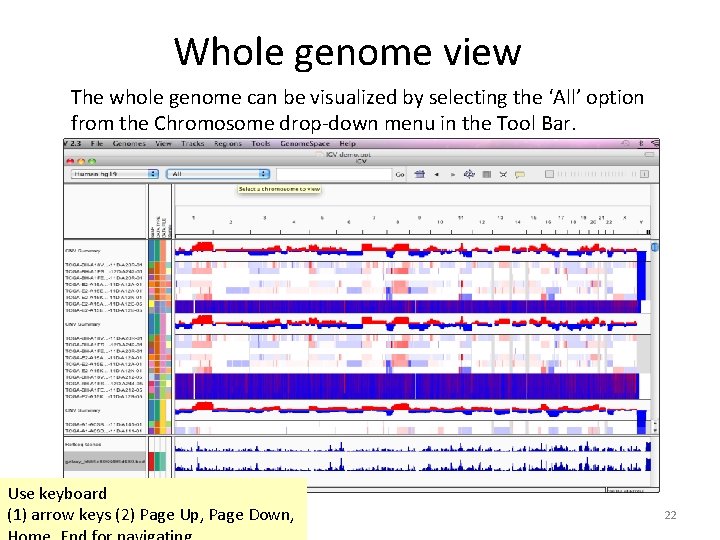Open the Genomes menu
720x540 pixels.
click(129, 143)
